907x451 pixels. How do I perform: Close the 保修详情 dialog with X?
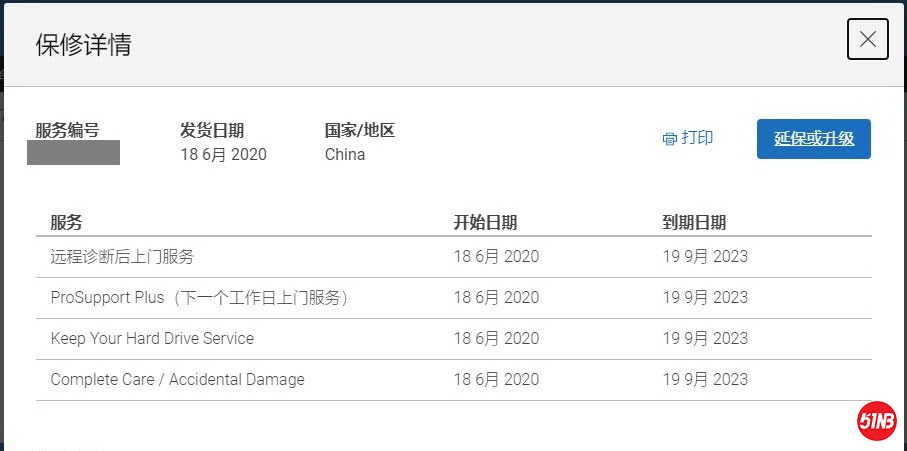tap(868, 39)
